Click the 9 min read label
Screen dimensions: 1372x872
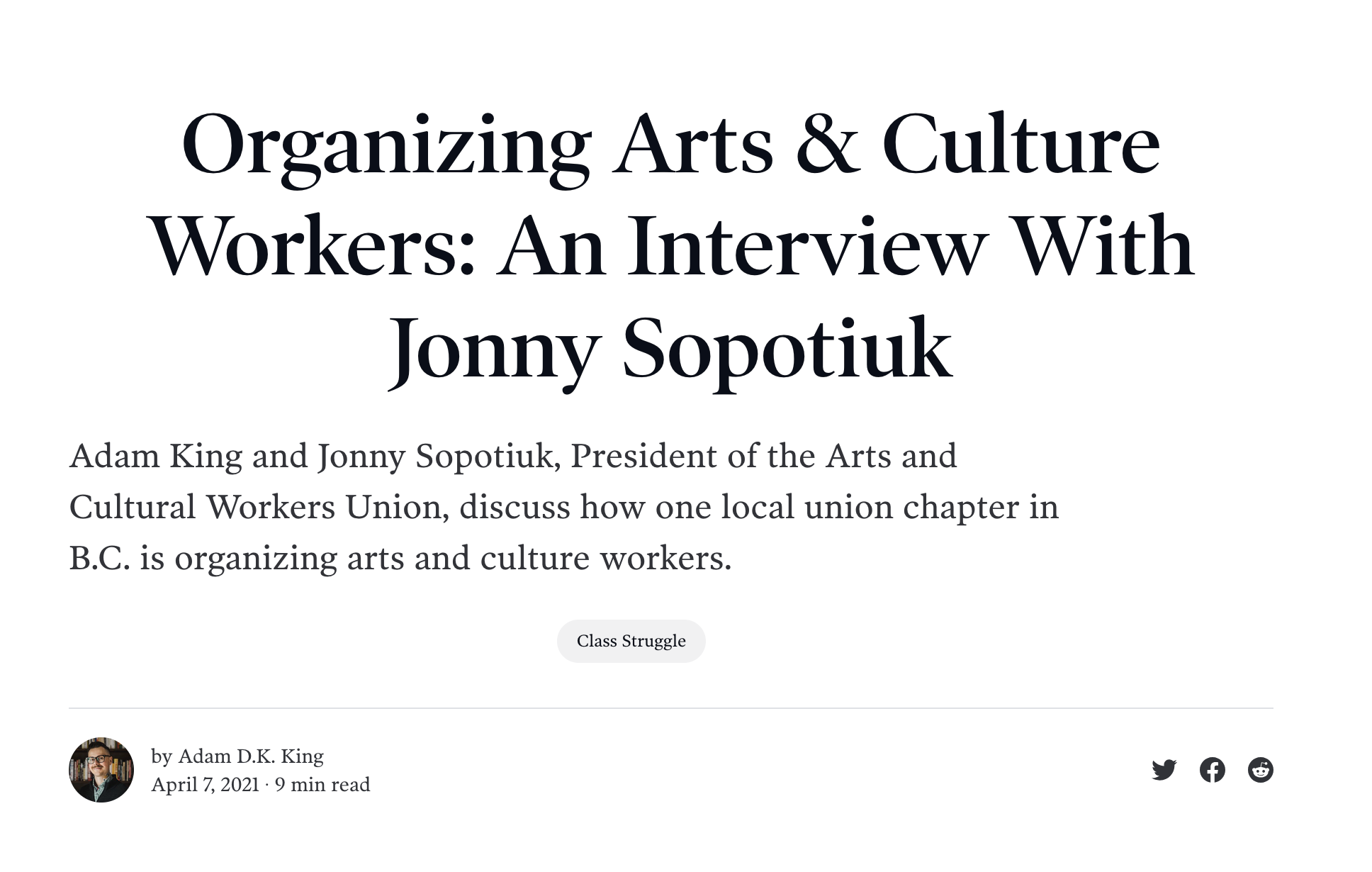pos(322,785)
